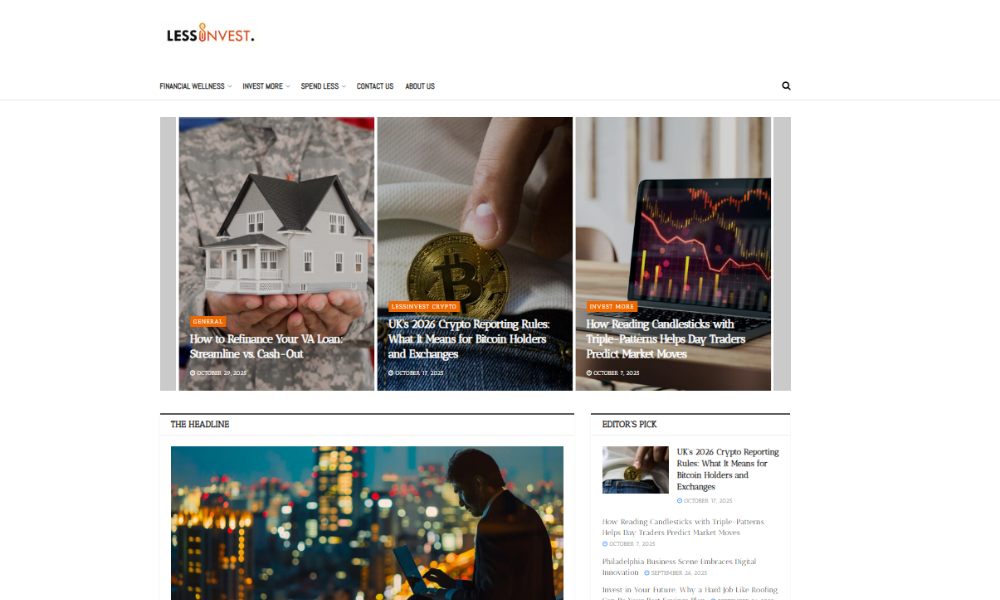Screen dimensions: 1000x600
Task: Open the About Us menu item
Action: (x=420, y=86)
